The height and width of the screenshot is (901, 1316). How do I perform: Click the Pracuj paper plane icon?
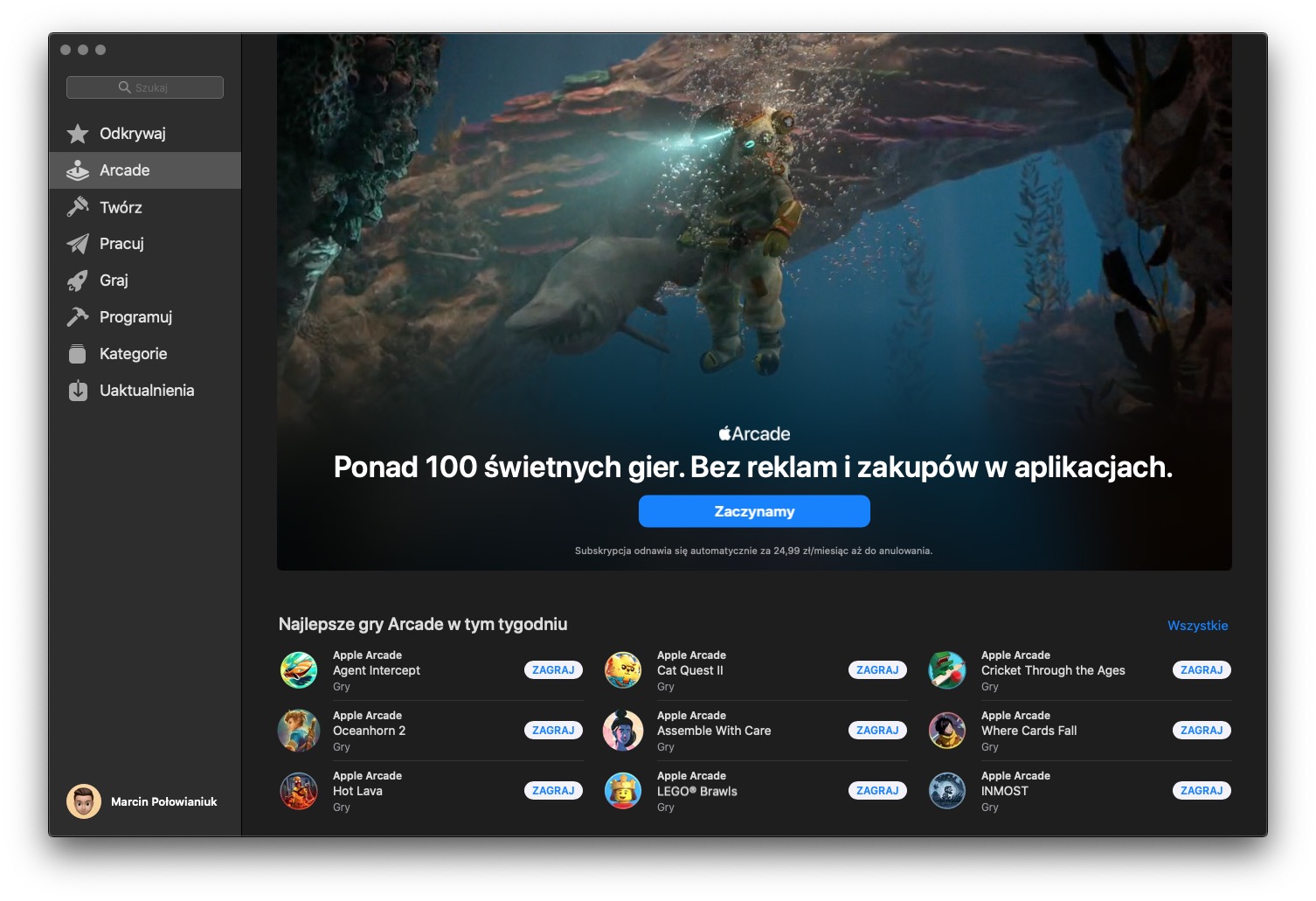pos(78,244)
